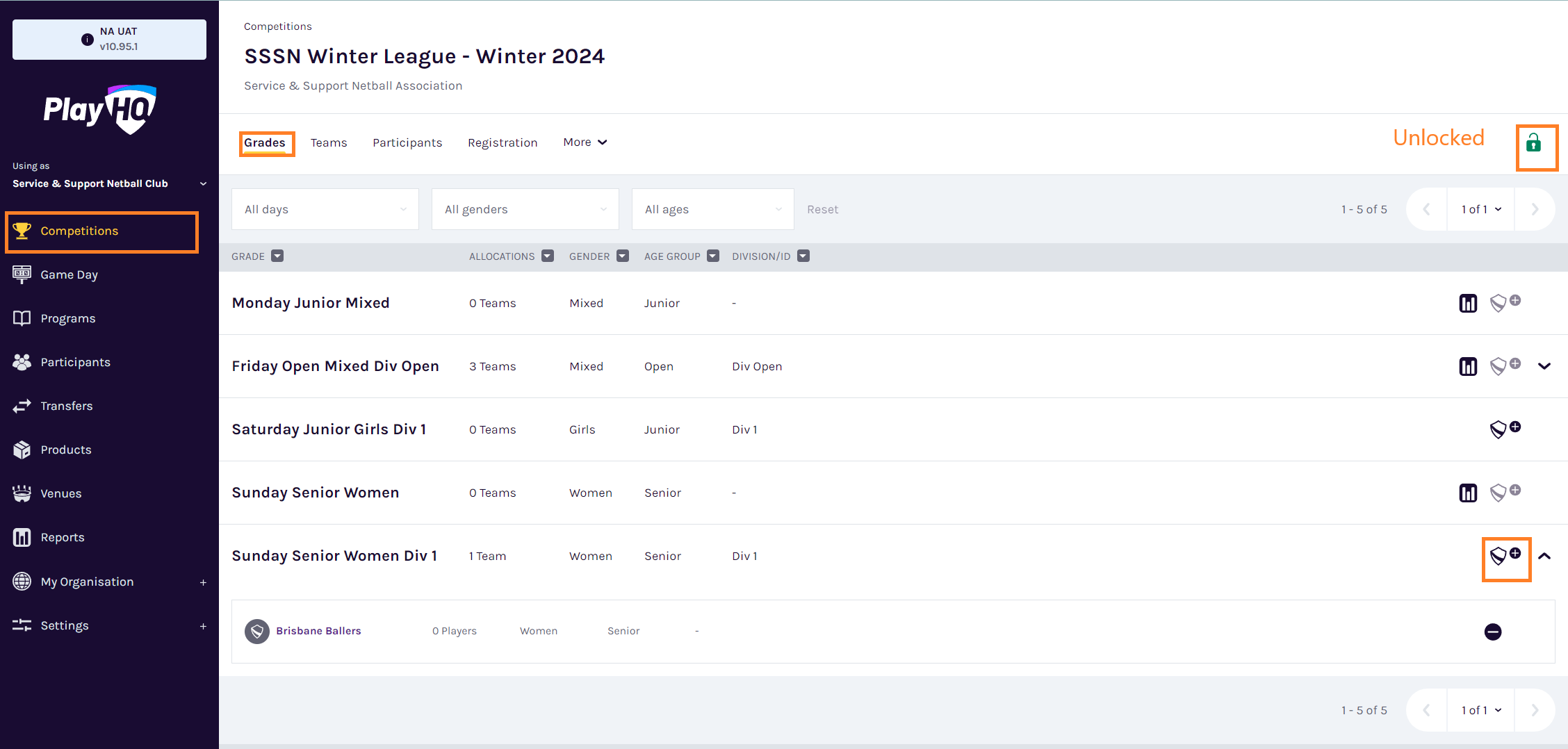This screenshot has width=1568, height=749.
Task: Sort by GRADE column arrow
Action: (277, 256)
